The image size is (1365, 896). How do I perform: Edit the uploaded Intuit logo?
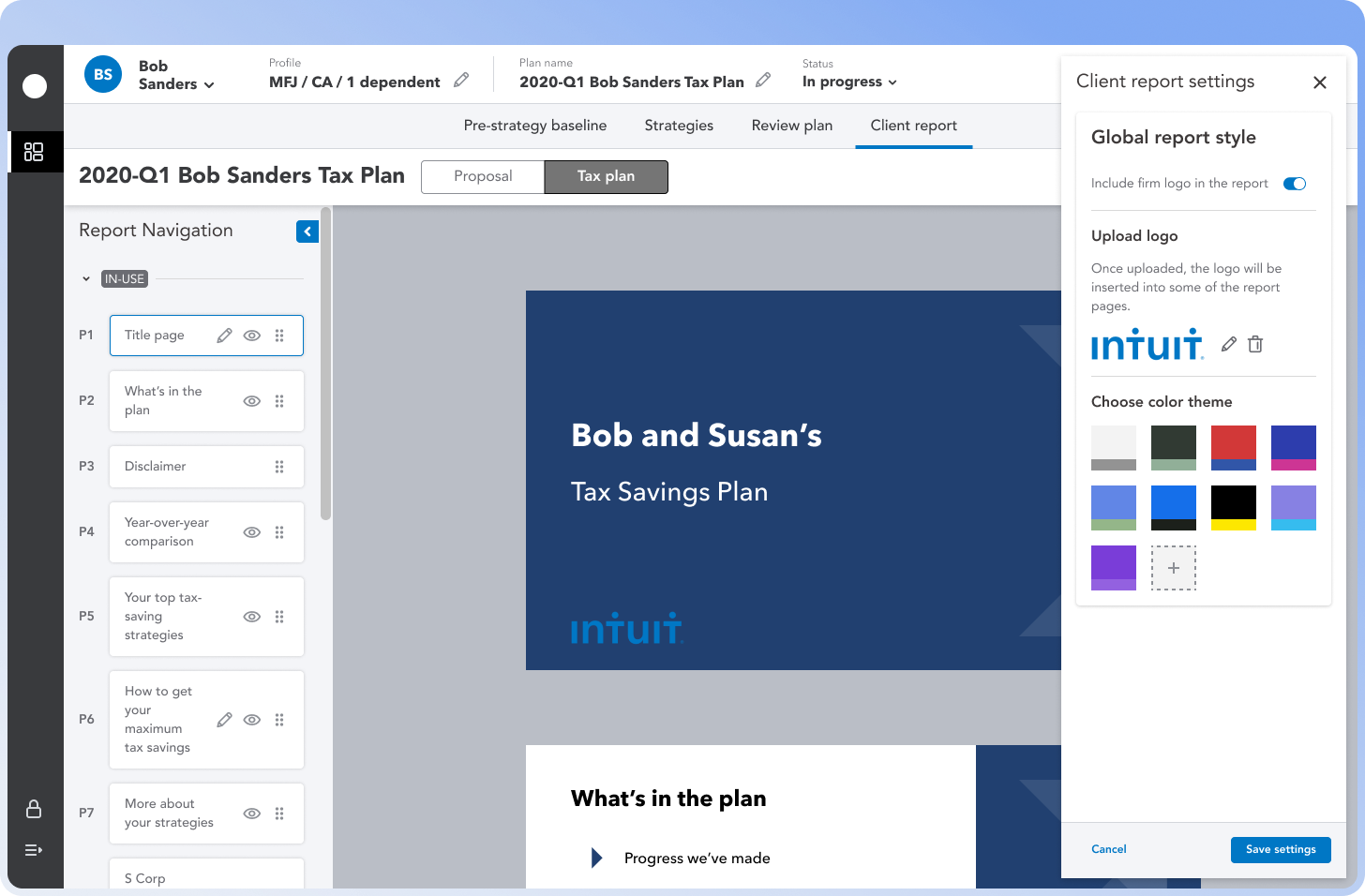click(1229, 344)
